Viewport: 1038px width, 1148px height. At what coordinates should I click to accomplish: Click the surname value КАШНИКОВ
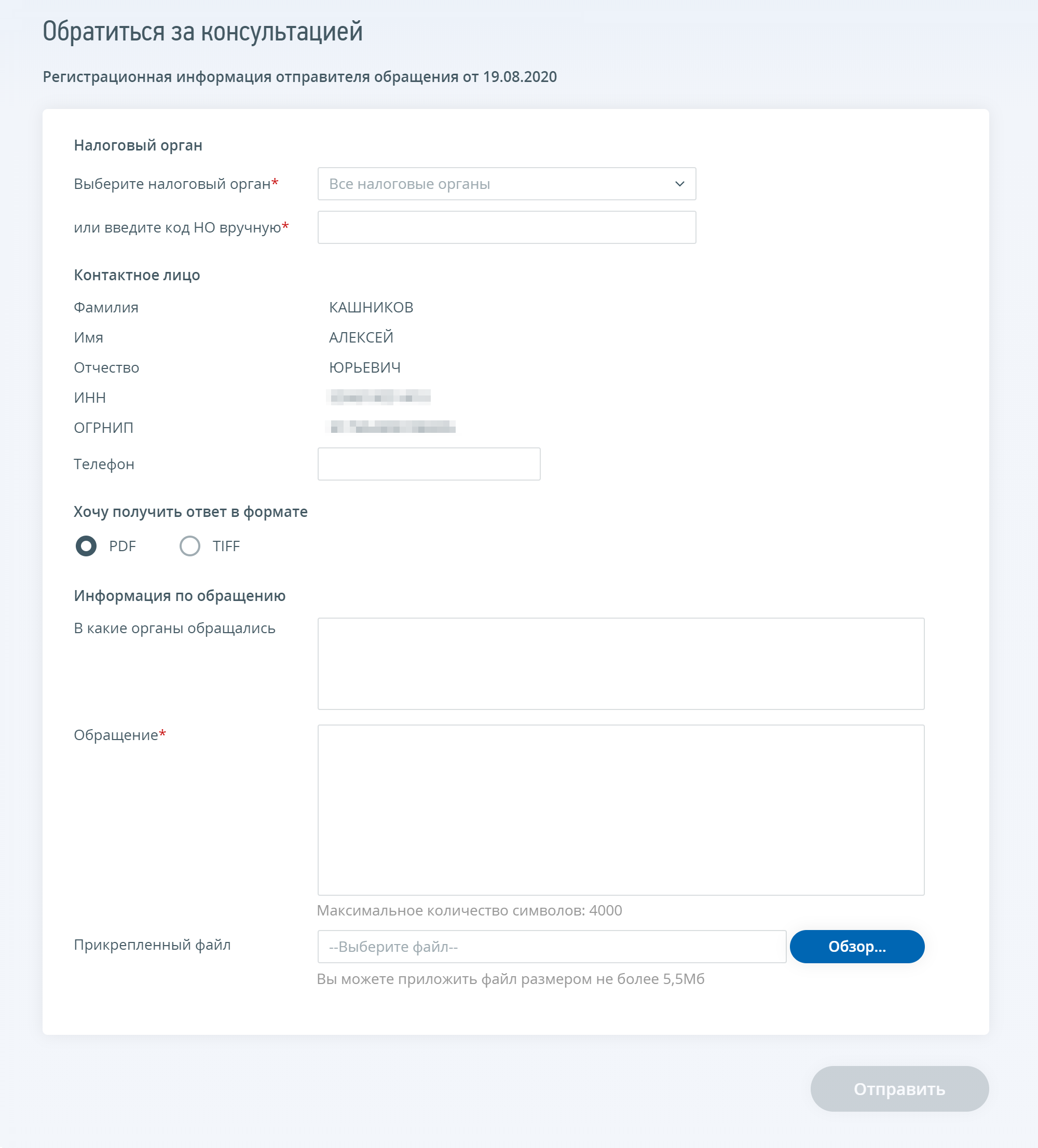(x=371, y=307)
